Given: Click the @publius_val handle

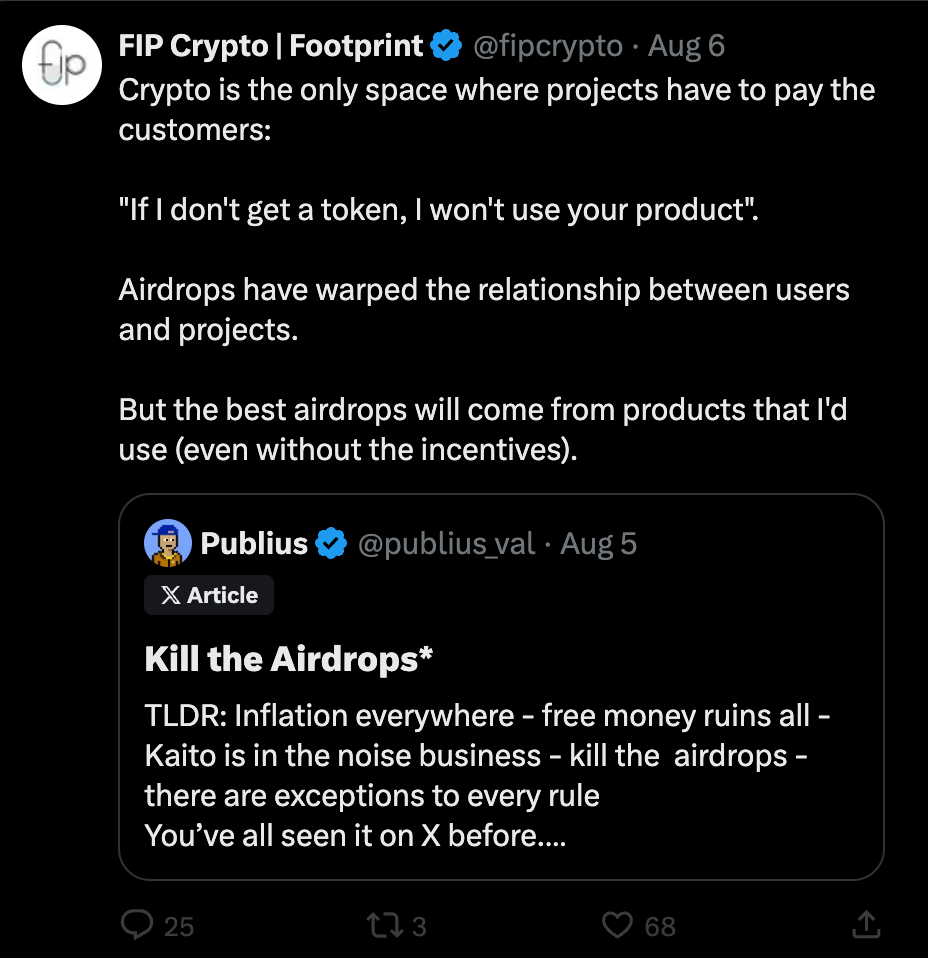Looking at the screenshot, I should point(446,544).
